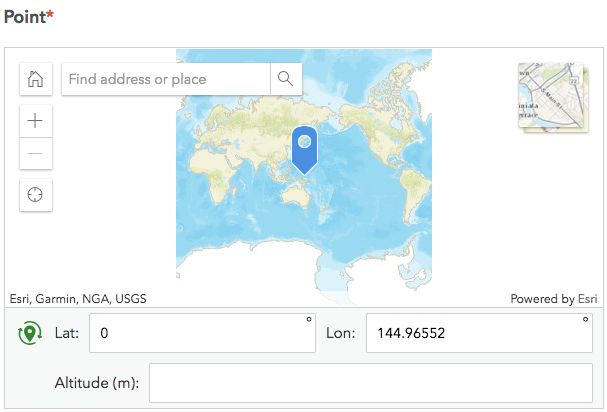Focus the Find address or place field

point(166,79)
